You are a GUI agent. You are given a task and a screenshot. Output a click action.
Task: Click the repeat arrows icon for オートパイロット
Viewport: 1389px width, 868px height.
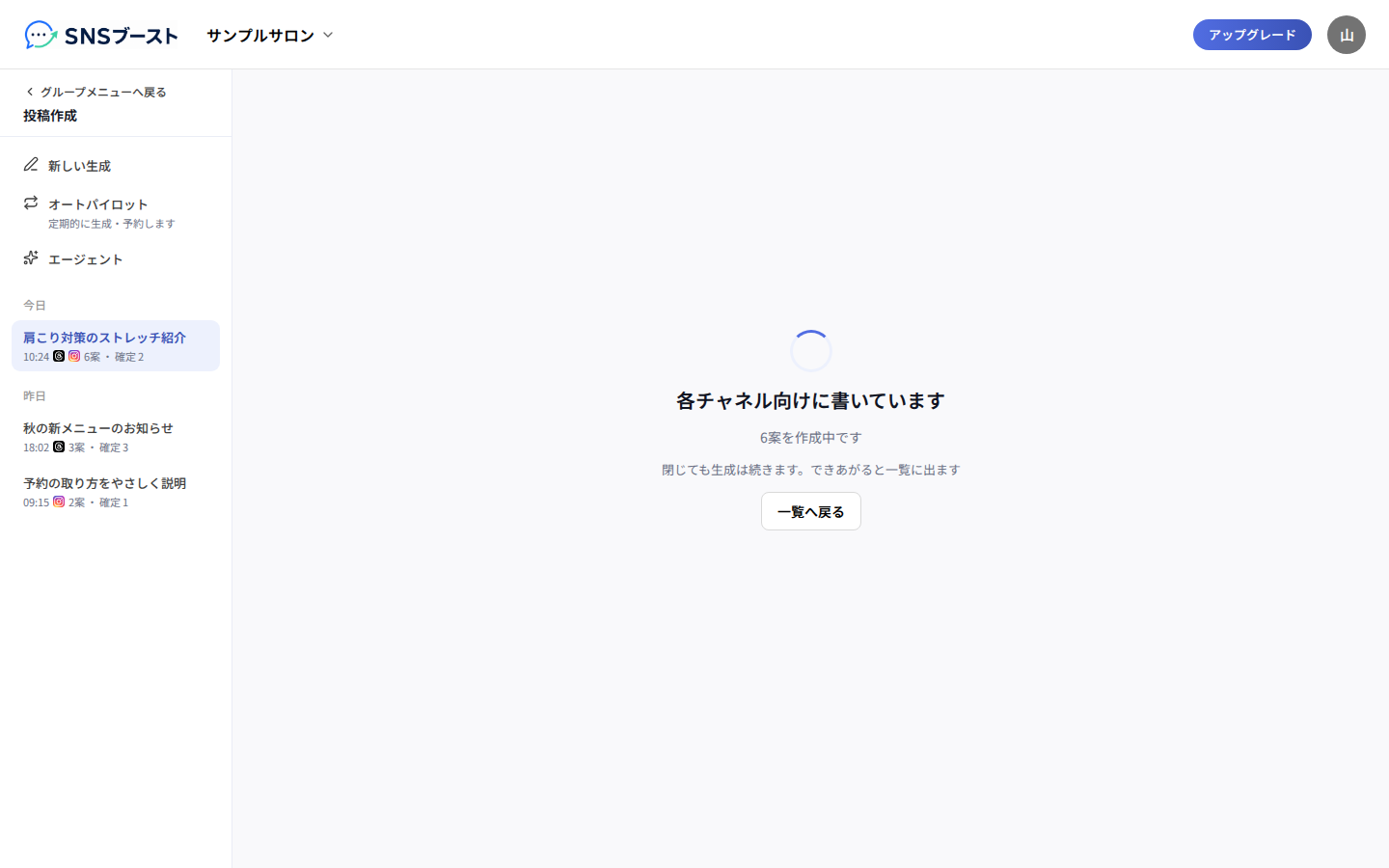click(31, 203)
